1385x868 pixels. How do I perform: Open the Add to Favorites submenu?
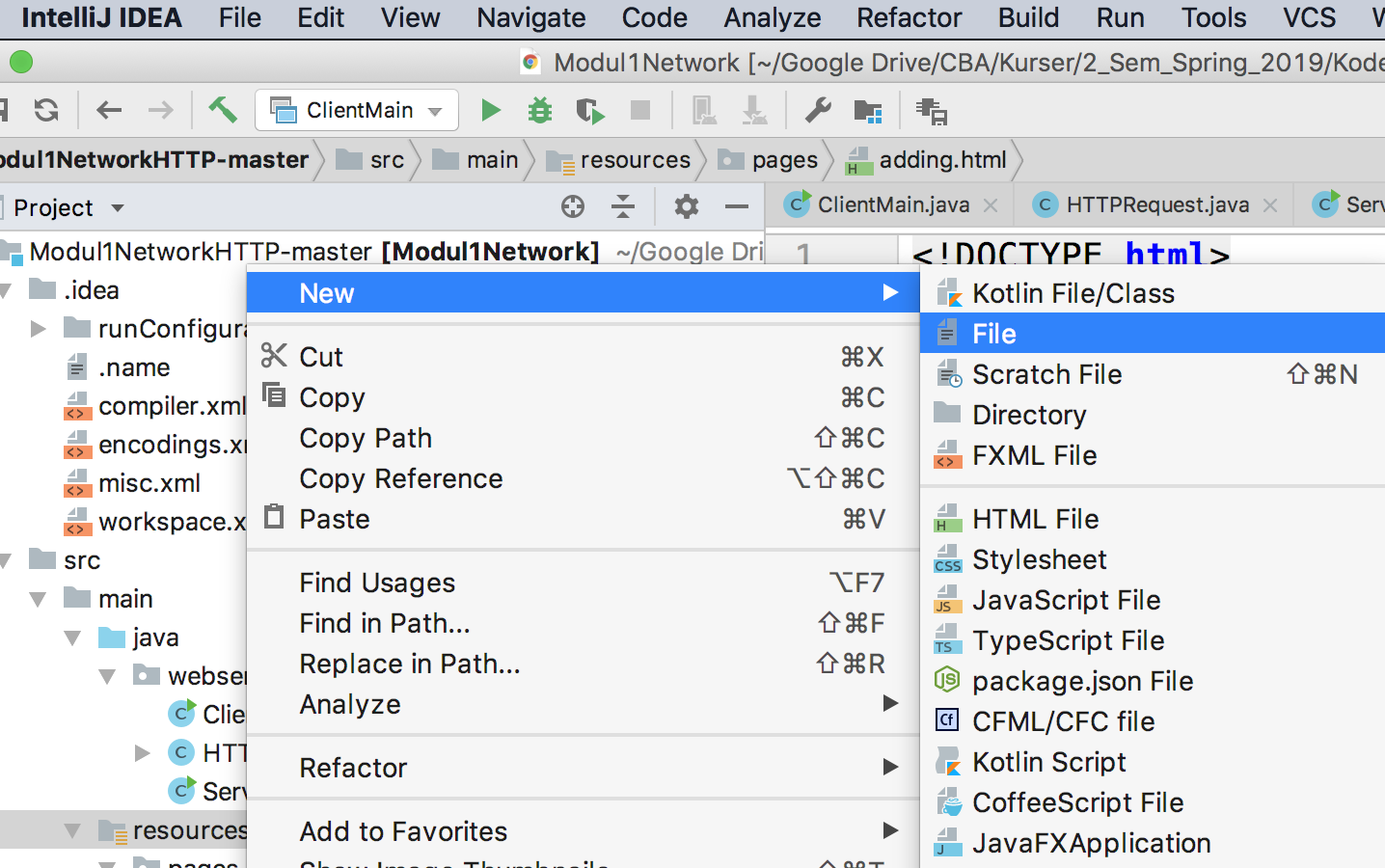coord(584,831)
